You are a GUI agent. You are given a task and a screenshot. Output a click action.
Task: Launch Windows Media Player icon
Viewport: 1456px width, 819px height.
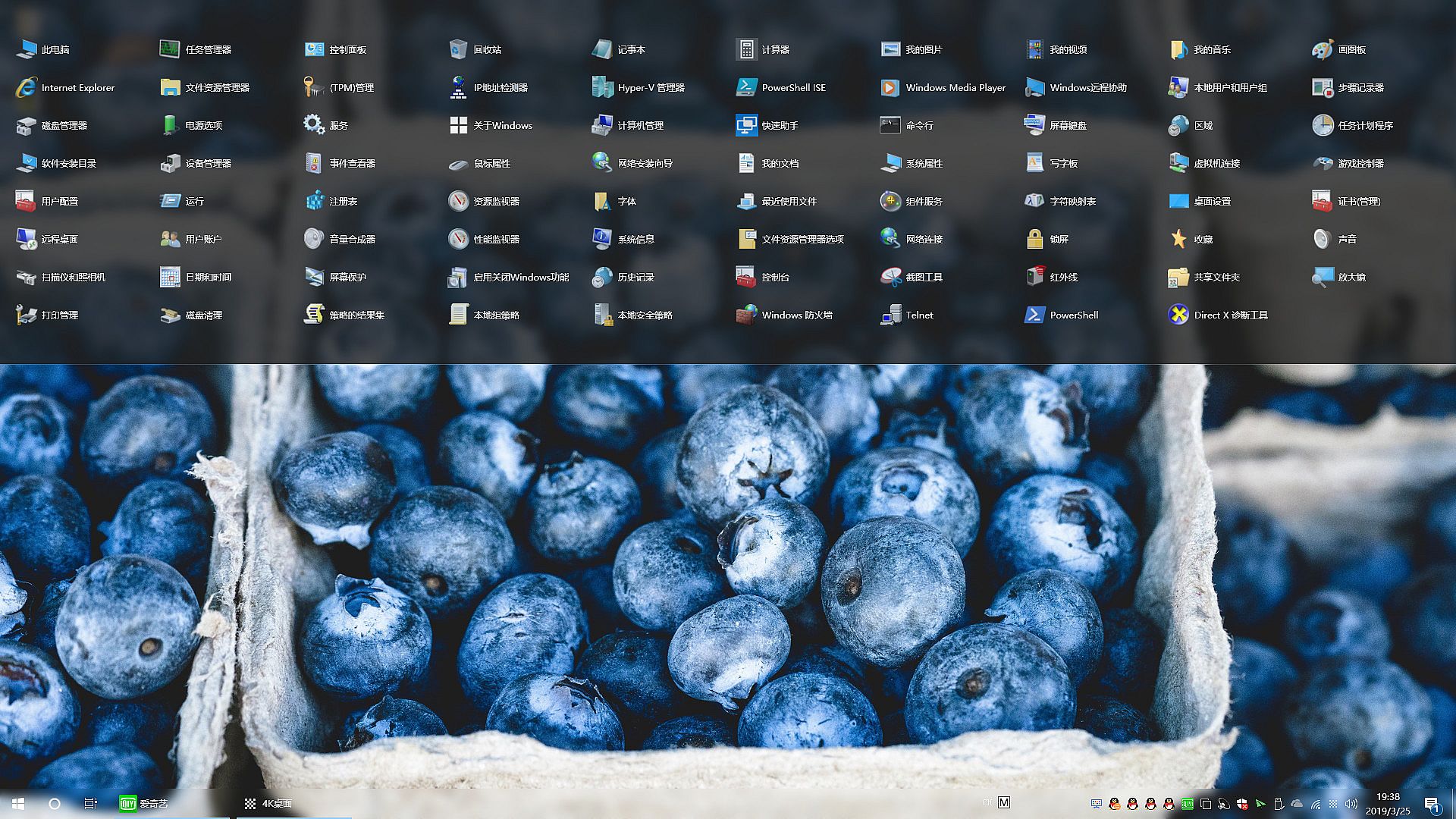[x=890, y=87]
